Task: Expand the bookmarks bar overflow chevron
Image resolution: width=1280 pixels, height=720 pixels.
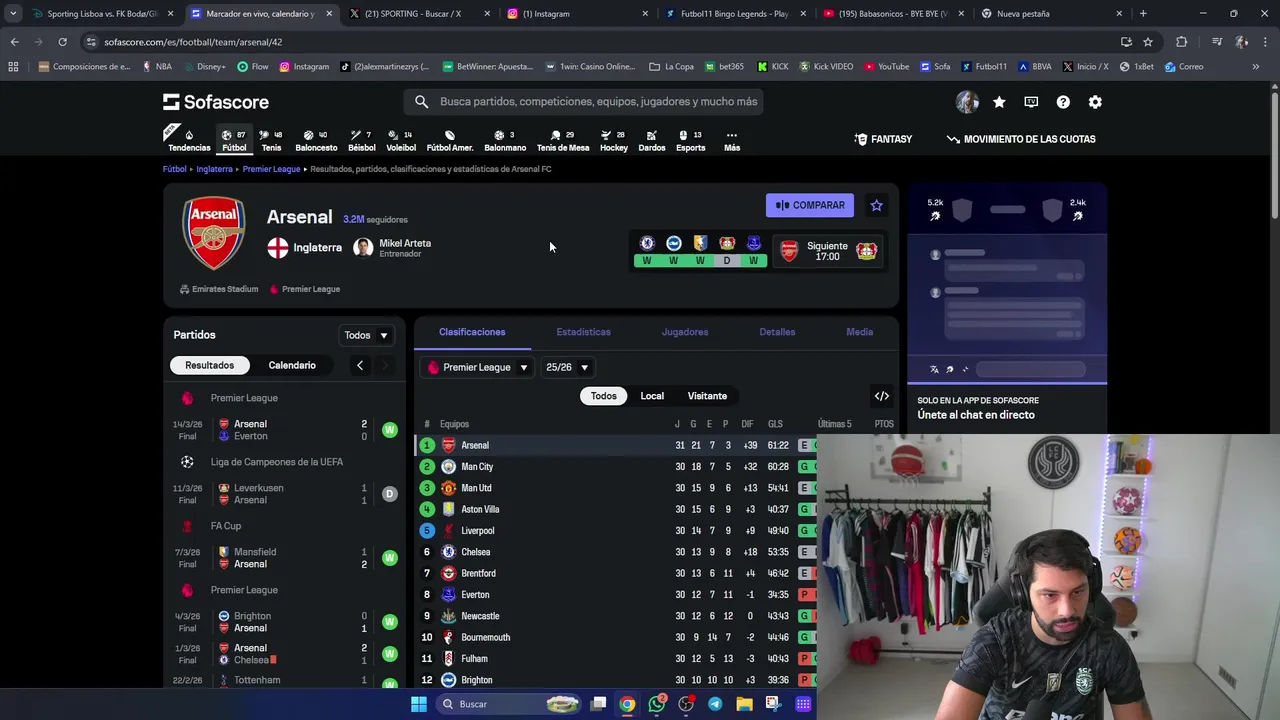Action: coord(1255,67)
